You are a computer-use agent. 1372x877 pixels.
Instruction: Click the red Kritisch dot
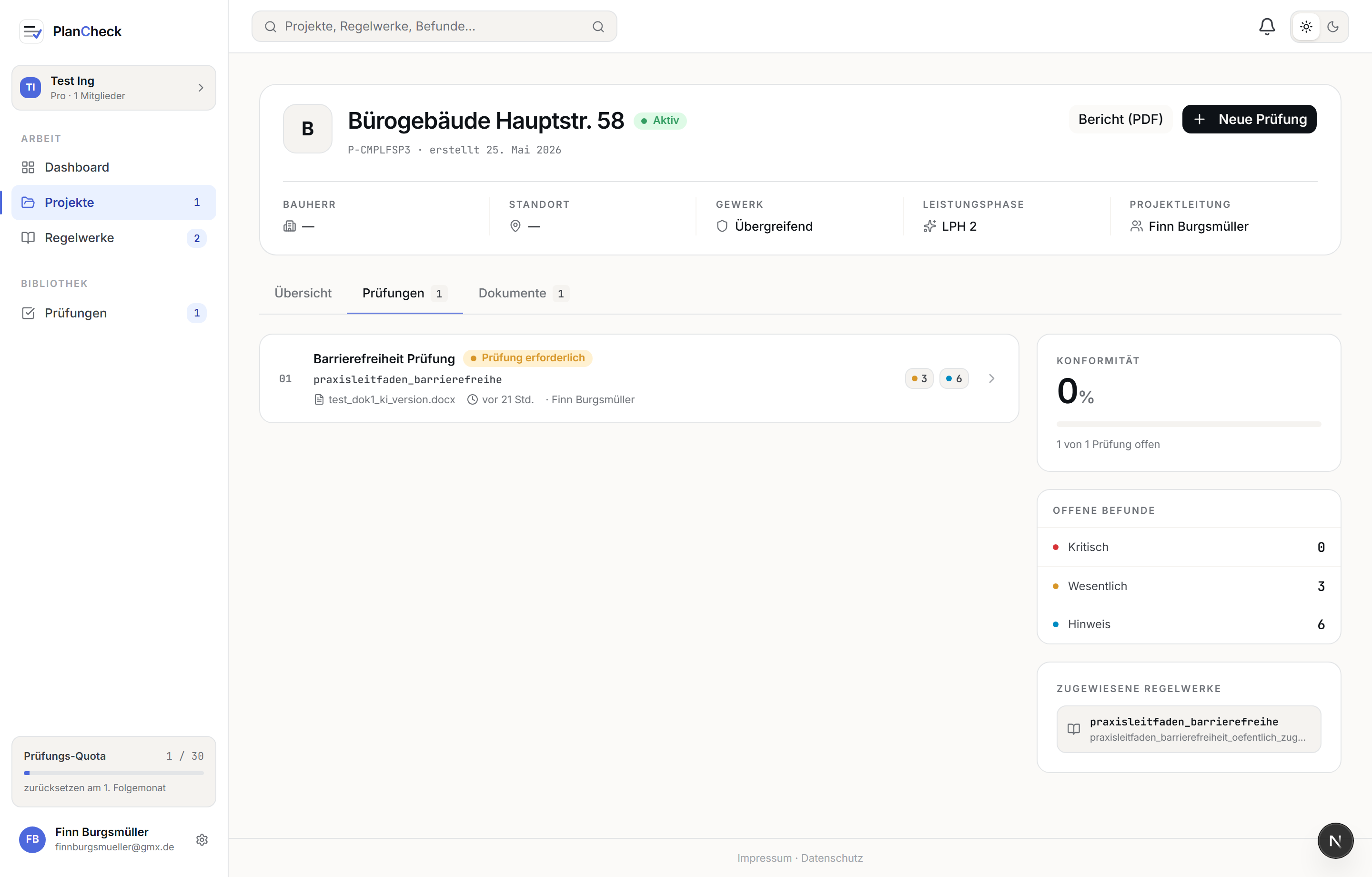point(1055,548)
